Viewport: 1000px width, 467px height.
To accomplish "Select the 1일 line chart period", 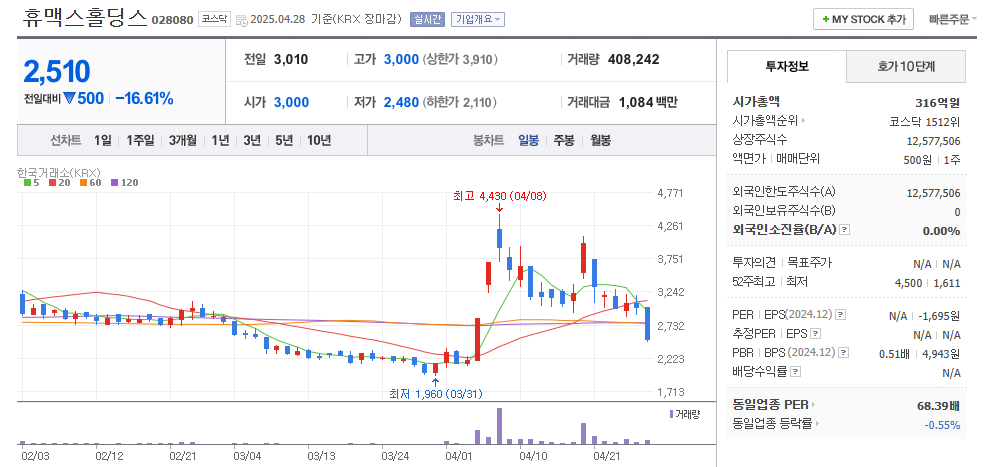I will pos(102,140).
